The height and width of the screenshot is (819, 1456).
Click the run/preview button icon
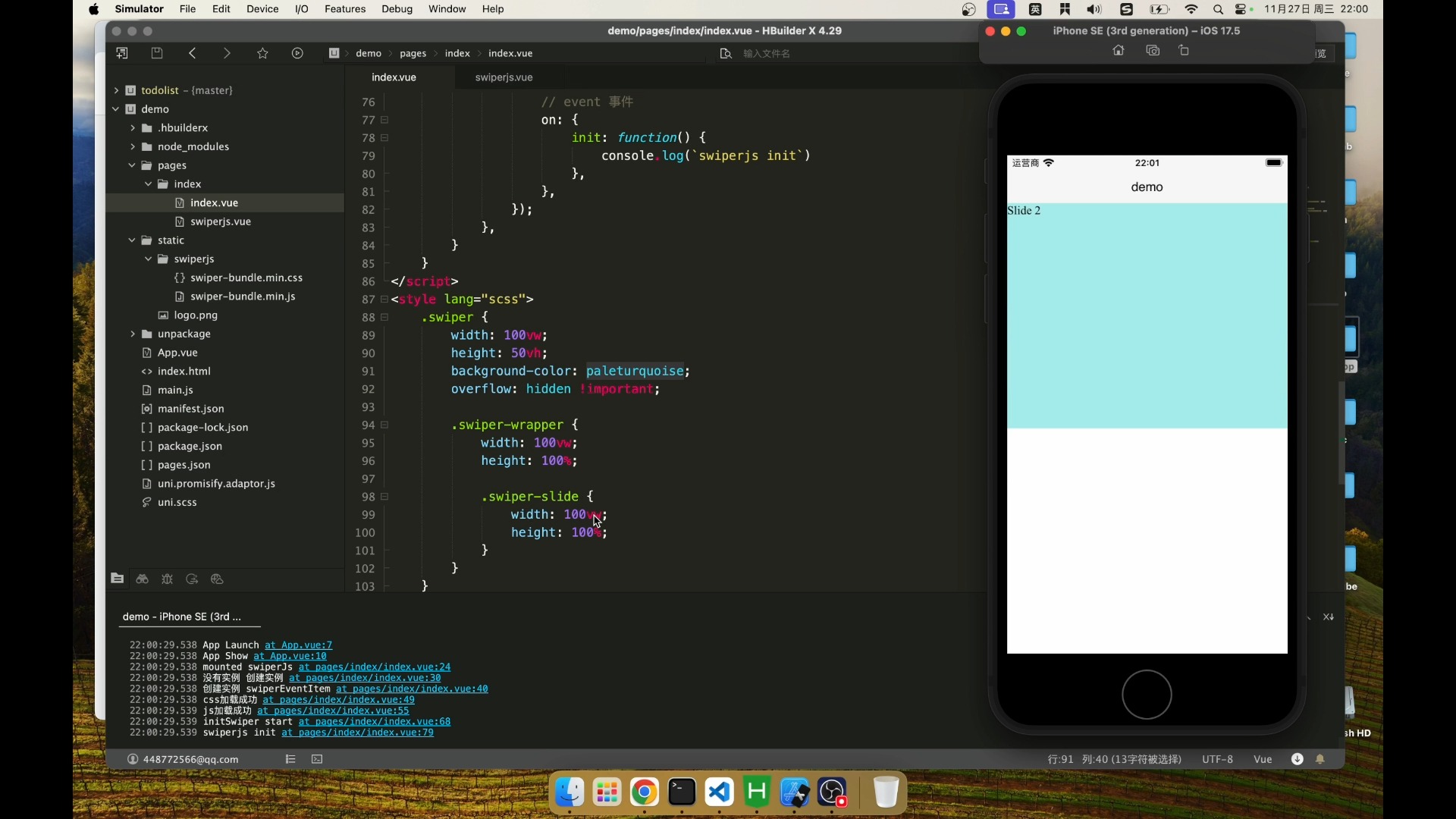[297, 53]
